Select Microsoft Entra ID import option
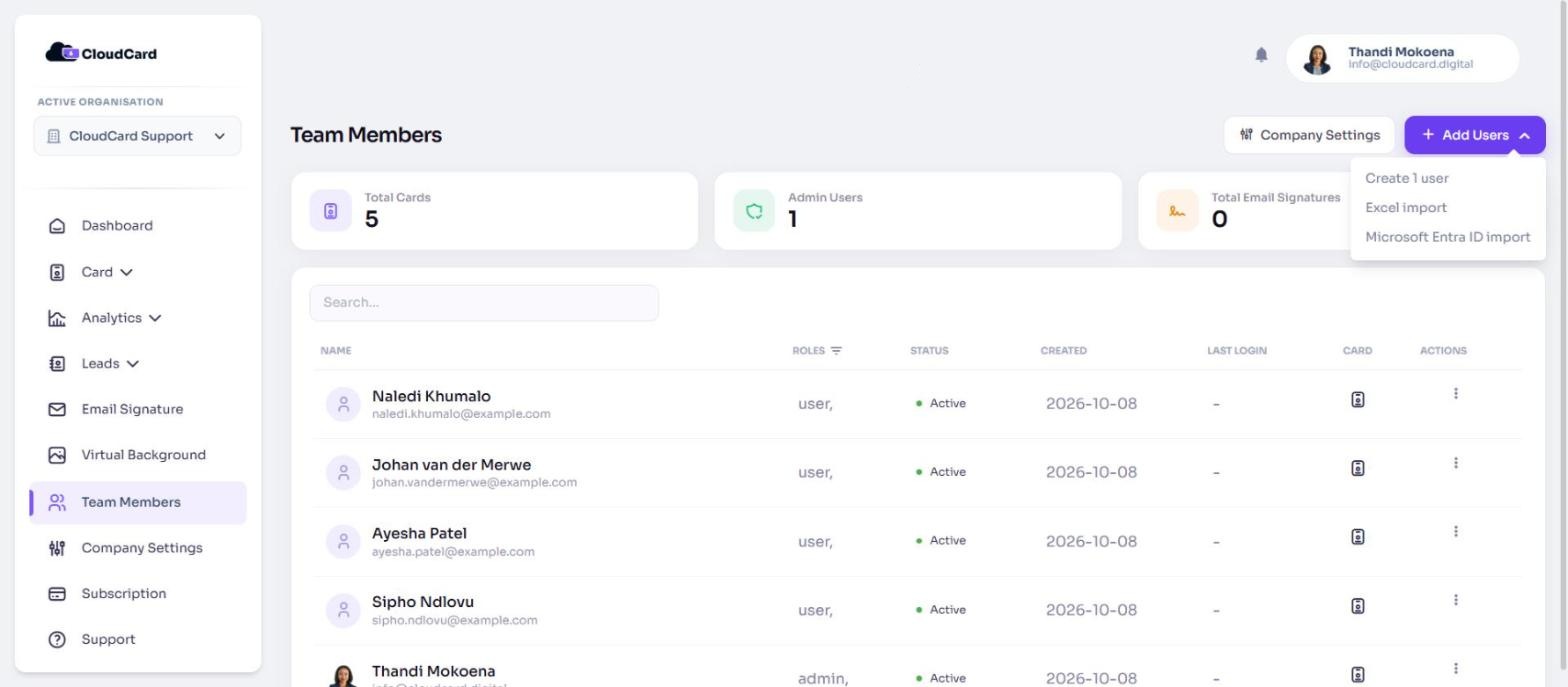 point(1447,237)
